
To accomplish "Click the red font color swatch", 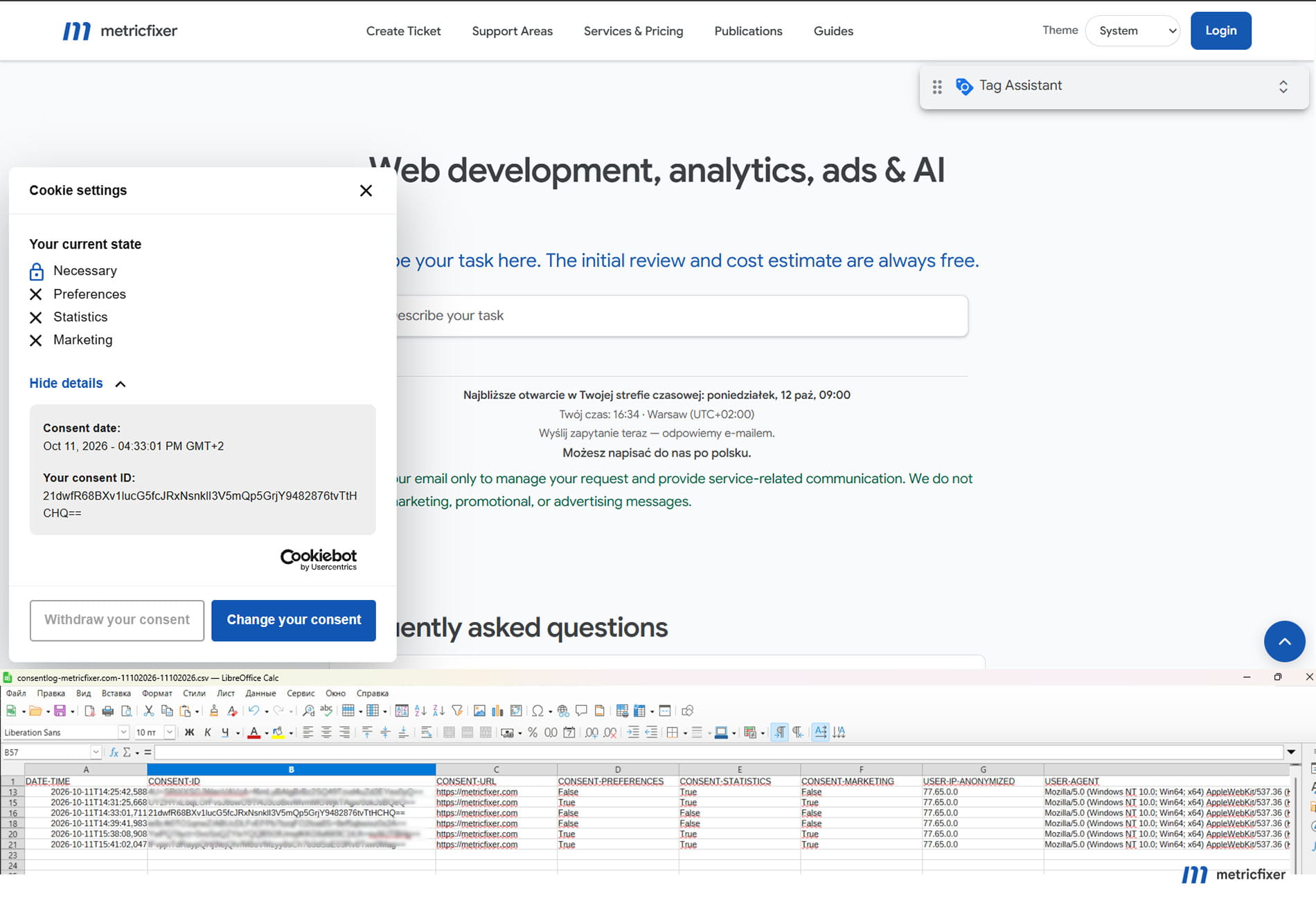I will point(254,733).
